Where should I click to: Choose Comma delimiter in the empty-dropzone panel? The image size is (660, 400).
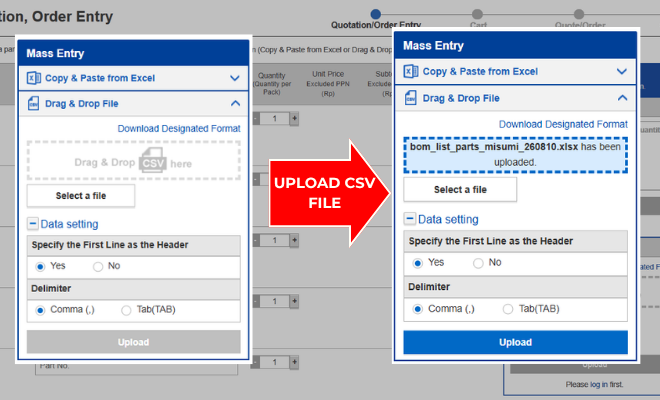40,310
